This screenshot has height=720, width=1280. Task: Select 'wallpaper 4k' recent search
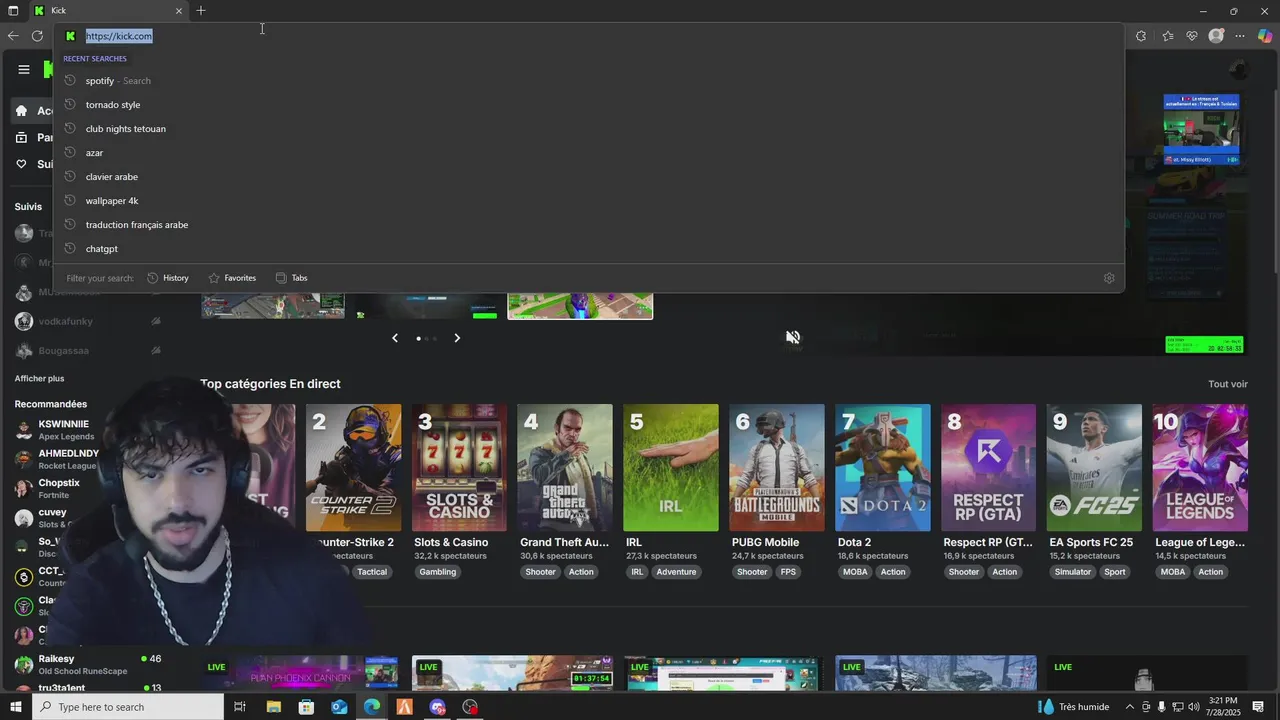click(x=588, y=201)
